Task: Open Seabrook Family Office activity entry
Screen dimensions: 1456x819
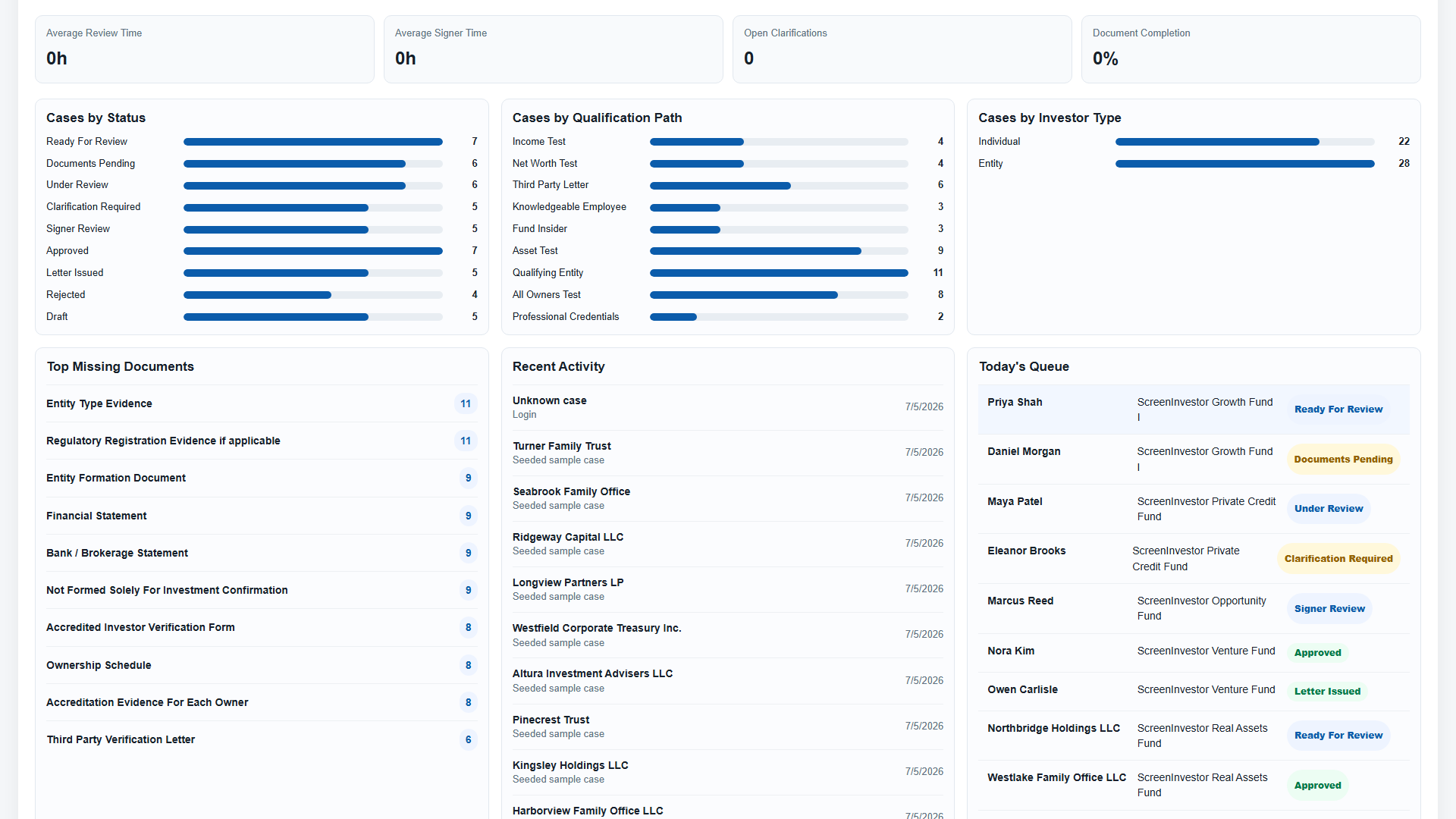Action: pyautogui.click(x=727, y=498)
